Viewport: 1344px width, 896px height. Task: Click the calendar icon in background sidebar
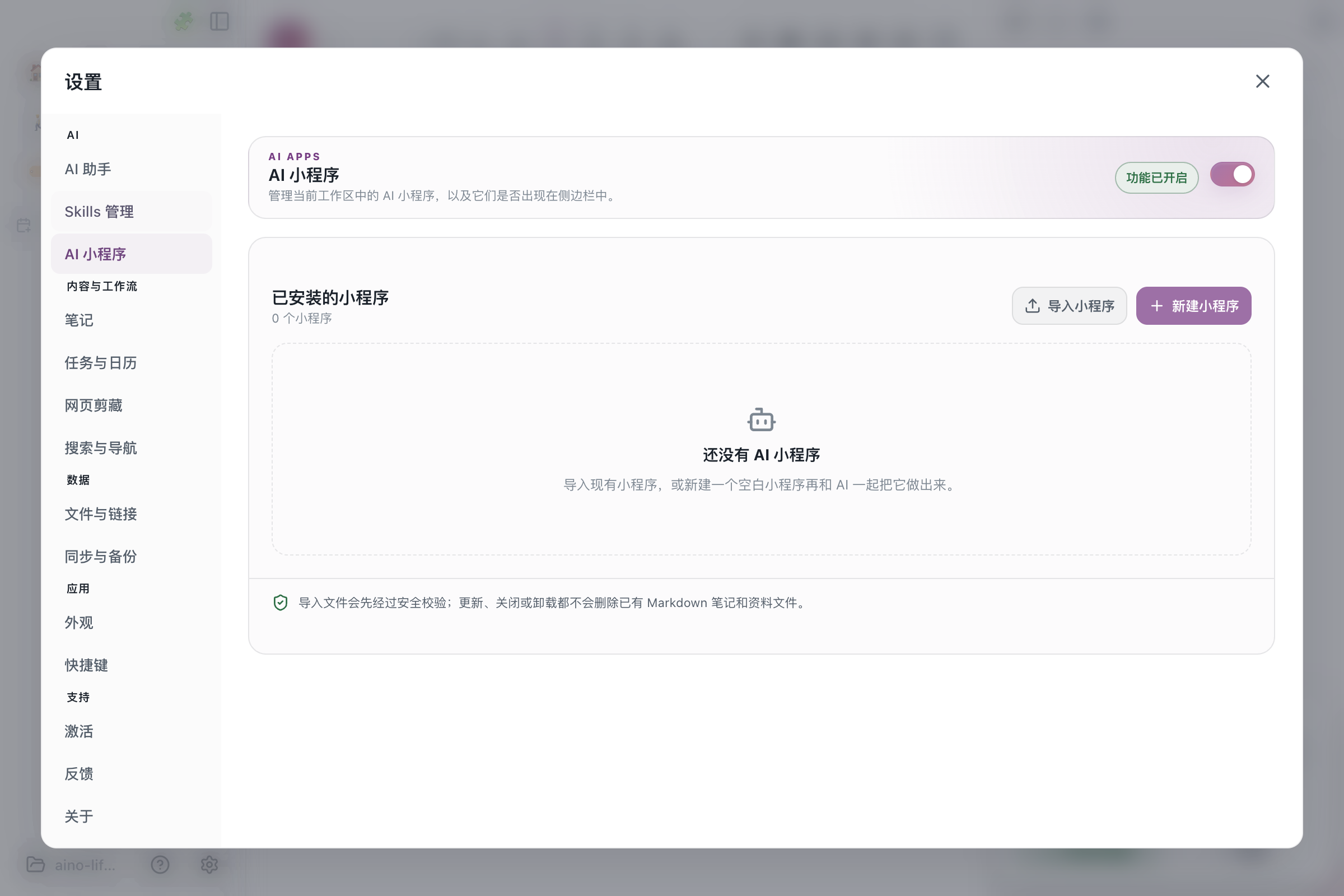[24, 225]
